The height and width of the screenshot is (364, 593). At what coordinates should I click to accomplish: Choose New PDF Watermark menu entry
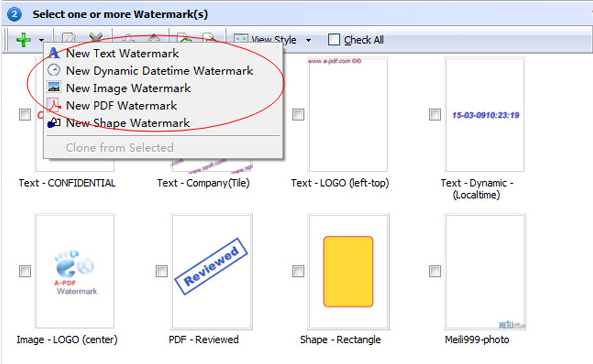tap(163, 106)
